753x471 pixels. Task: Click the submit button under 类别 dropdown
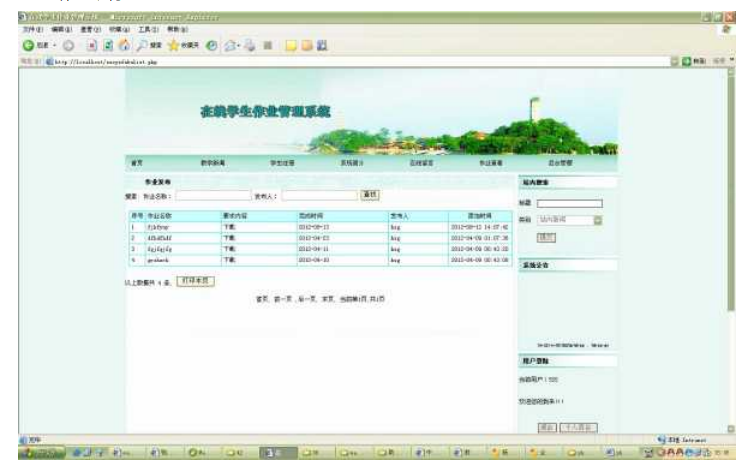coord(546,237)
